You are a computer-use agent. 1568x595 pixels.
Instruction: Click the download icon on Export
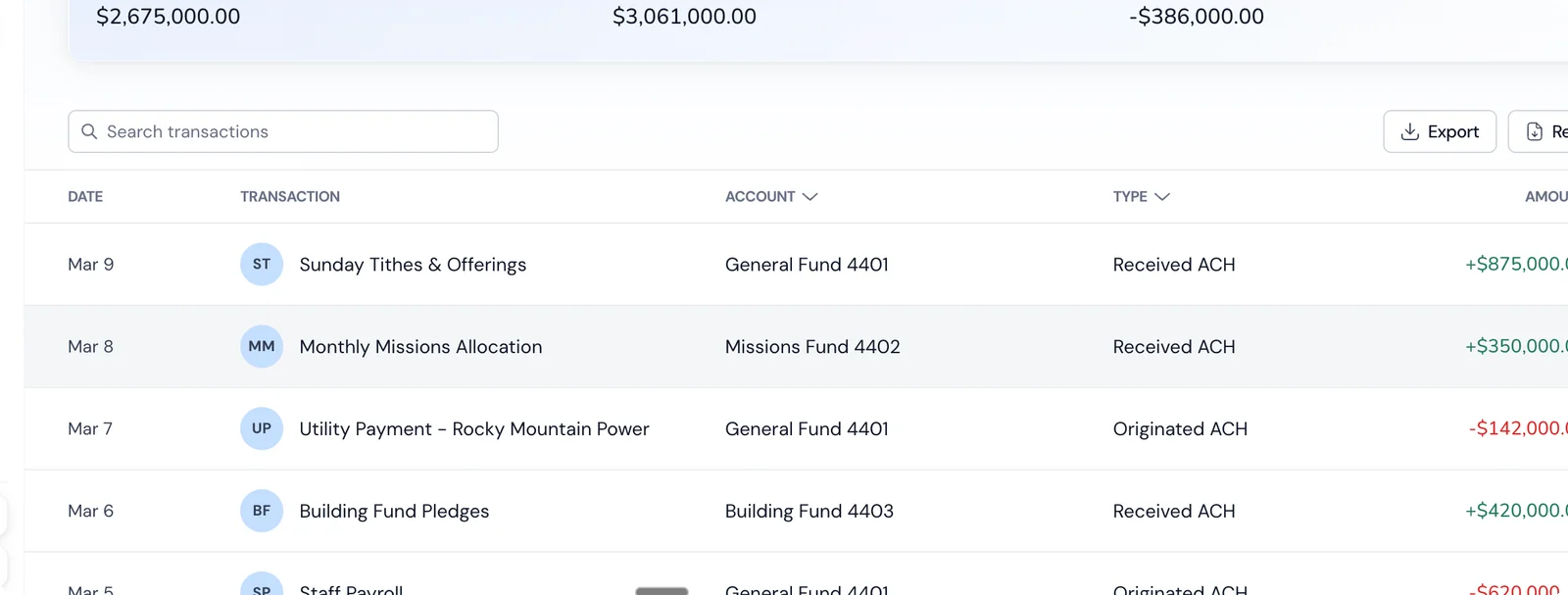pos(1410,131)
